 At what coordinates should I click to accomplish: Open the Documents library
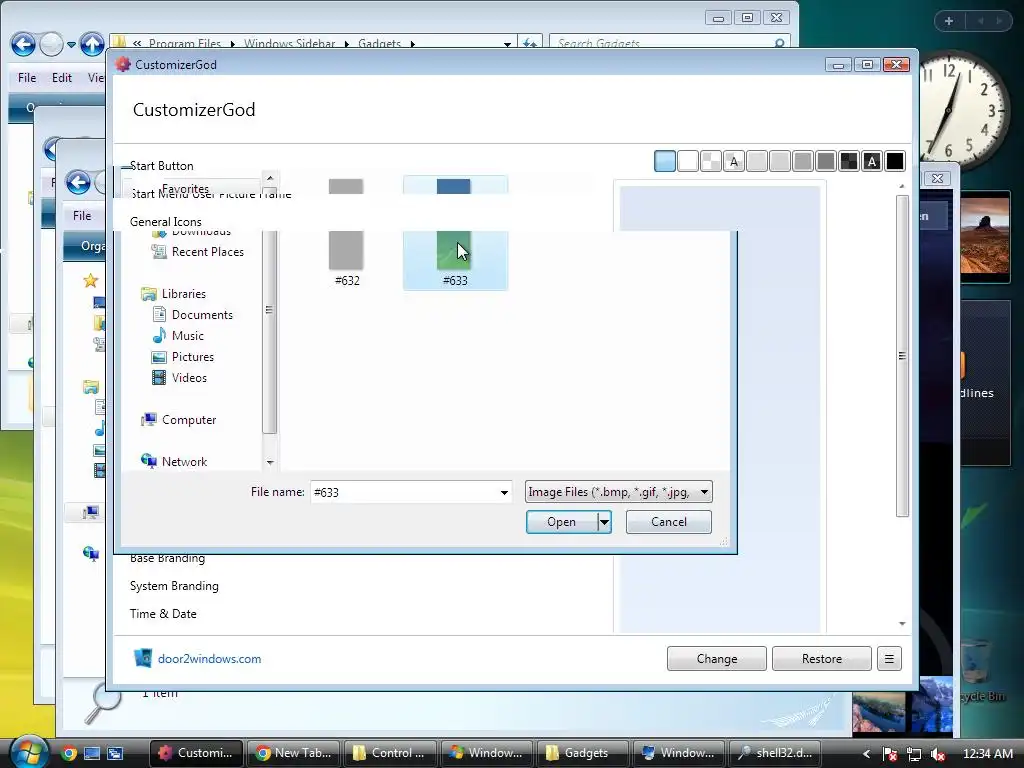(x=202, y=315)
